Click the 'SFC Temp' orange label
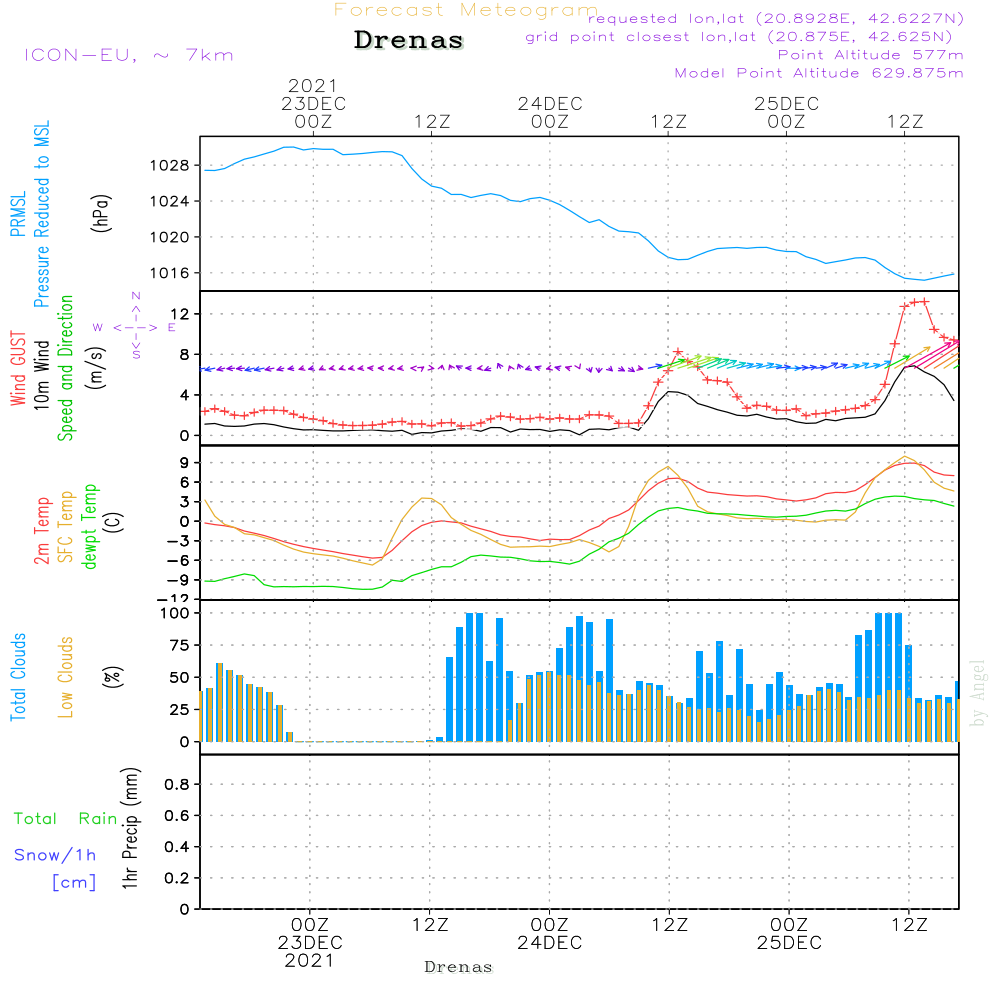 (66, 527)
